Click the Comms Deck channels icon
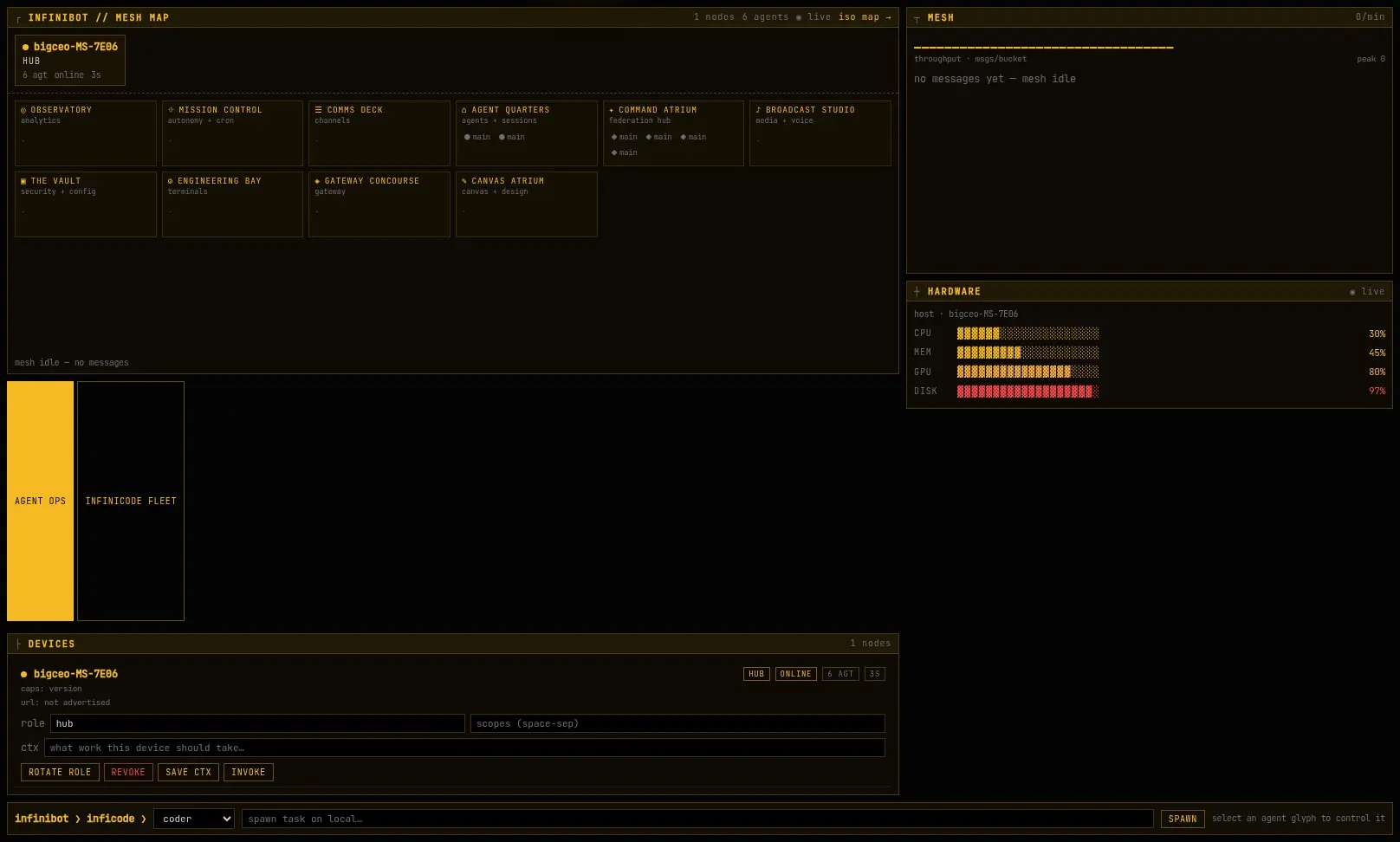This screenshot has height=842, width=1400. coord(318,110)
